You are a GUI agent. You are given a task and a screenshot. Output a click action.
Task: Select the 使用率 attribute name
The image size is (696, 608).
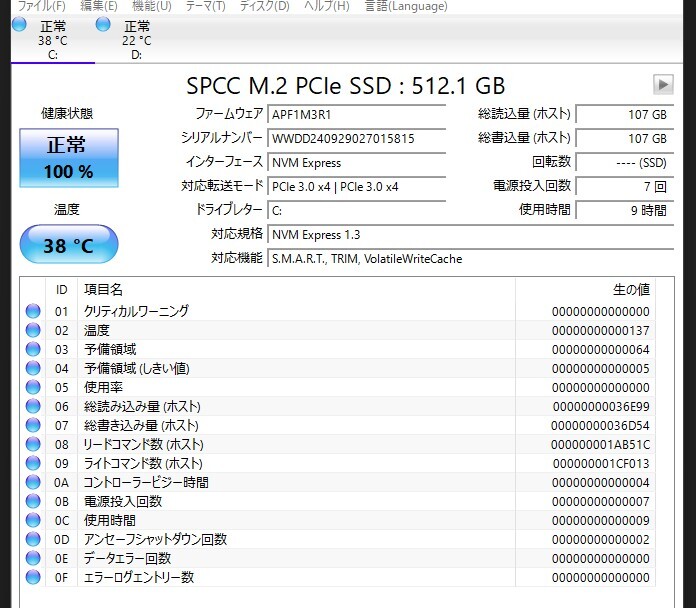103,387
